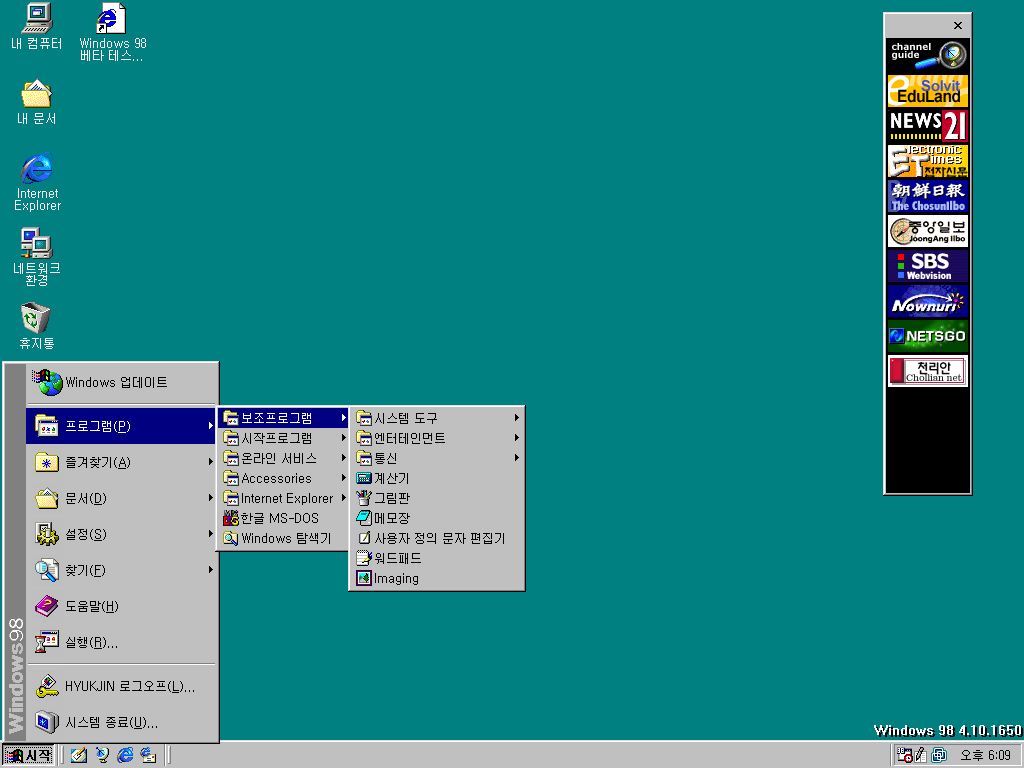Select 보조프로그램 in the Programs menu
This screenshot has height=768, width=1024.
[284, 418]
